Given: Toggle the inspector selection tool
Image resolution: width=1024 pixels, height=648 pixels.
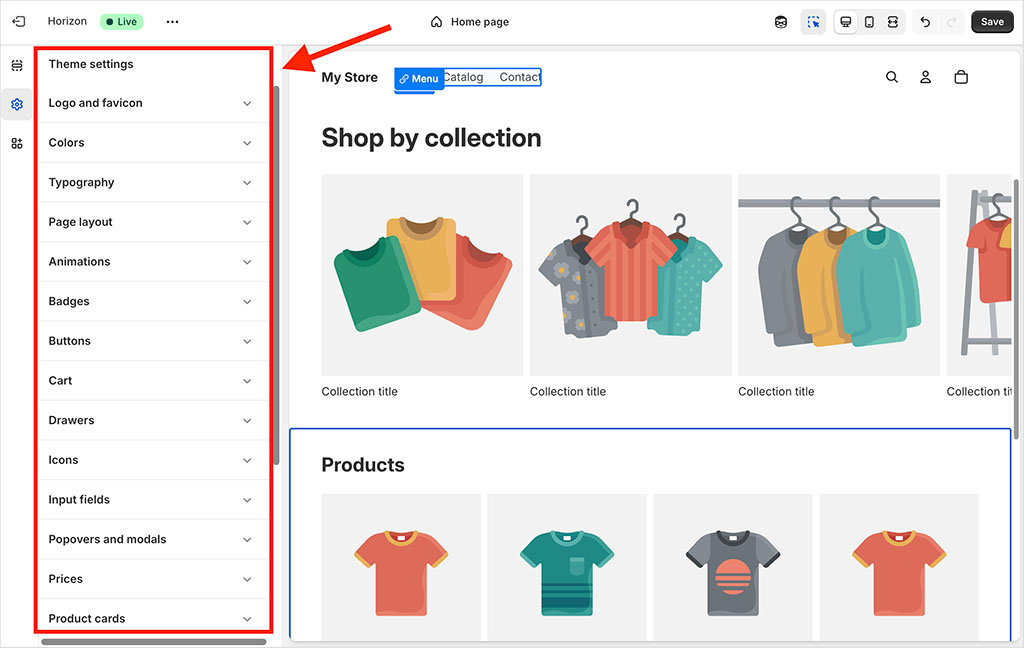Looking at the screenshot, I should tap(814, 22).
